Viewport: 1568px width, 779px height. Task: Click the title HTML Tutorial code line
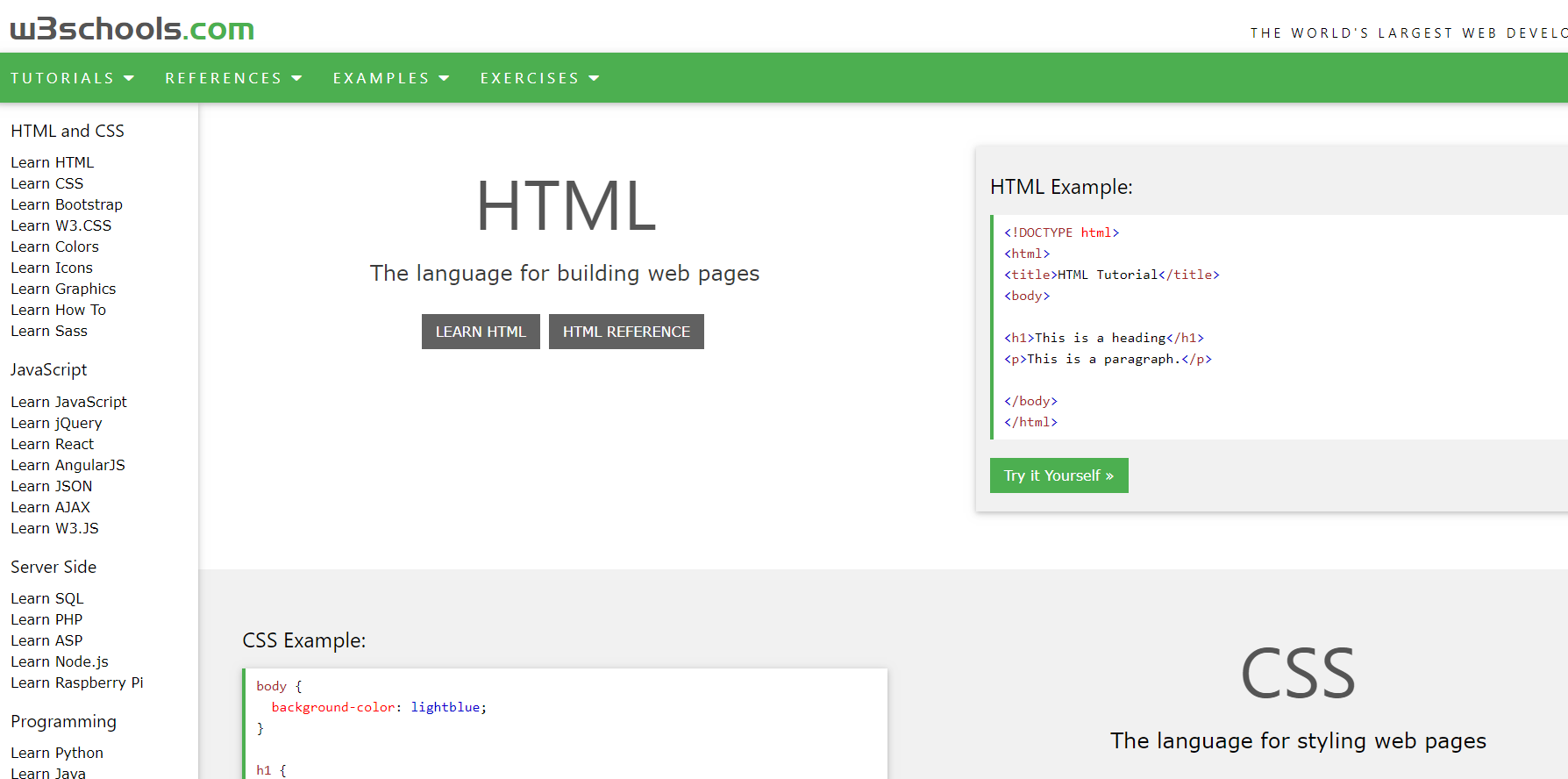pyautogui.click(x=1112, y=275)
